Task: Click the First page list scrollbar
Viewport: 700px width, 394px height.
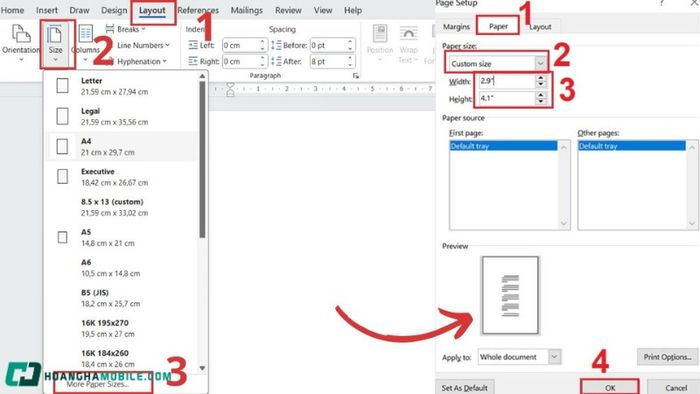Action: pos(564,185)
